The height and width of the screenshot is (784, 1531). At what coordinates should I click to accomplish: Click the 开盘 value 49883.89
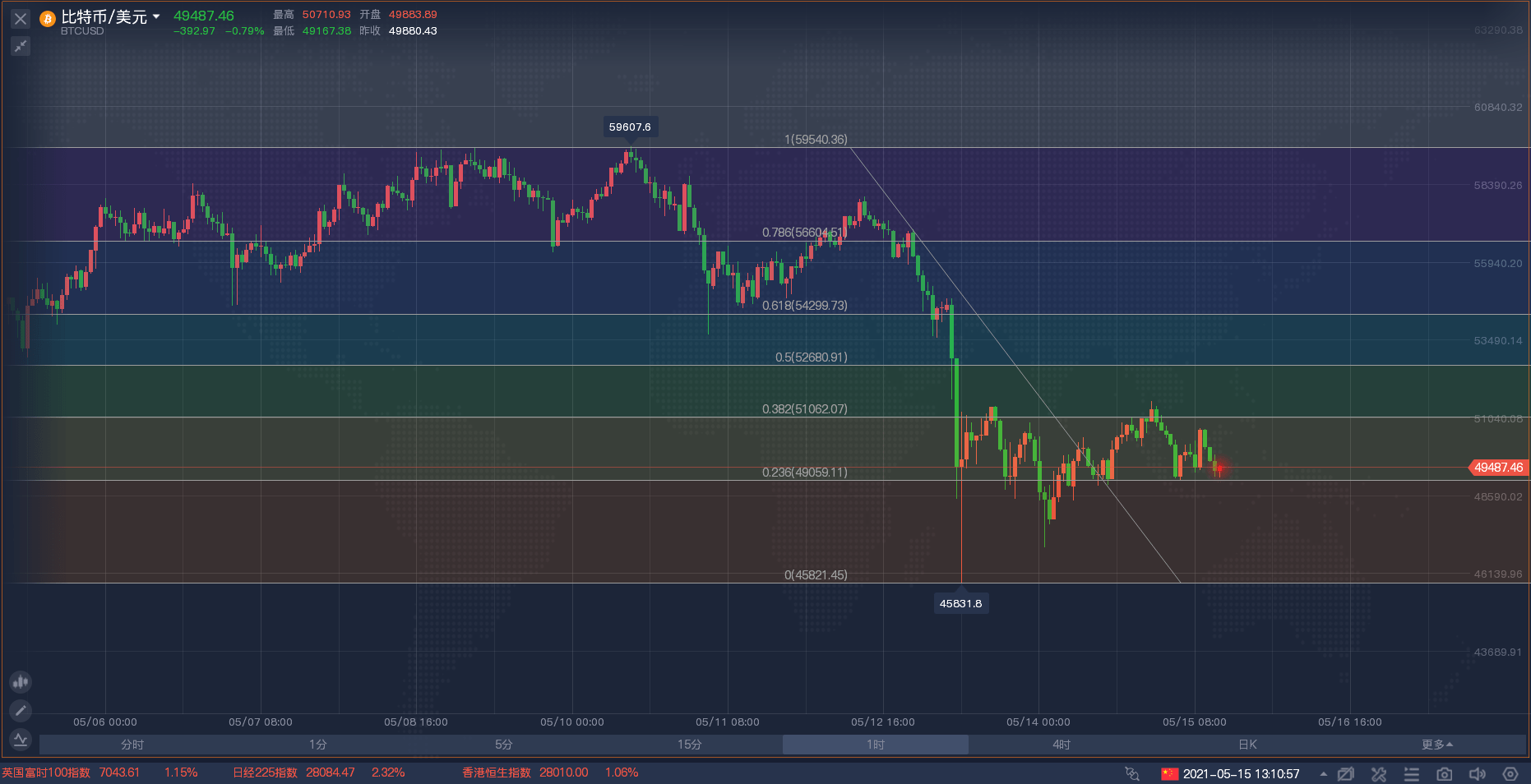point(413,15)
